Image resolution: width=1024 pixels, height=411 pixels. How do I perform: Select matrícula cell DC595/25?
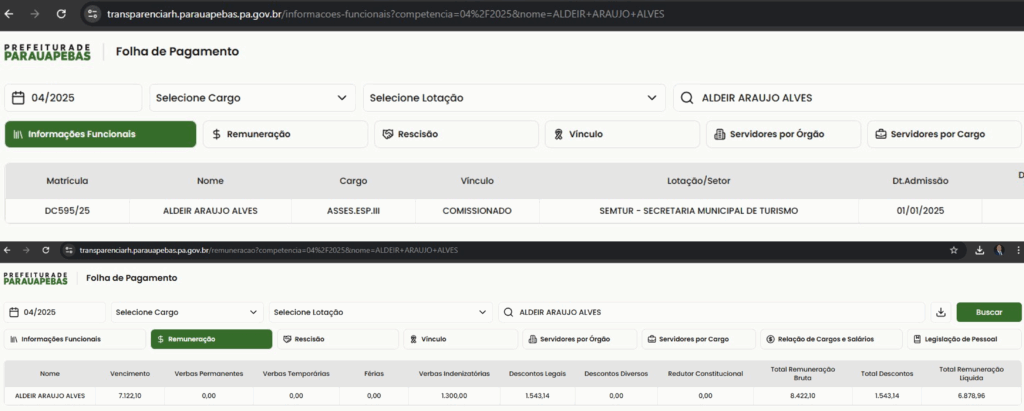coord(67,211)
